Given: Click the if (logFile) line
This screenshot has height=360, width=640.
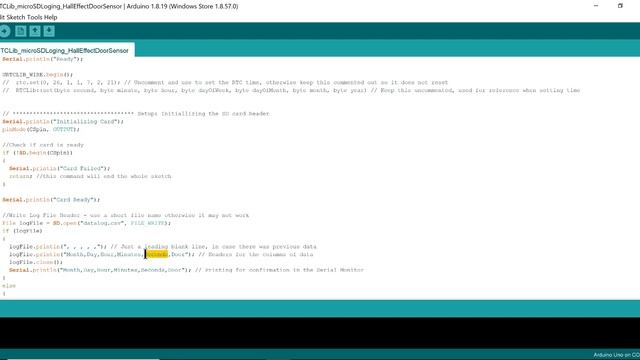Looking at the screenshot, I should [x=22, y=231].
